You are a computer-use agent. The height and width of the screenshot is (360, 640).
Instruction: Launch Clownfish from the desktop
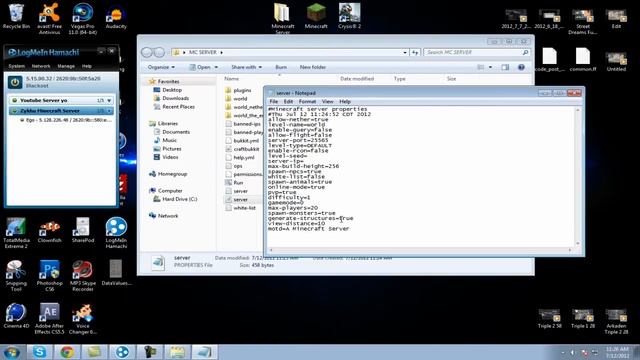pos(49,230)
